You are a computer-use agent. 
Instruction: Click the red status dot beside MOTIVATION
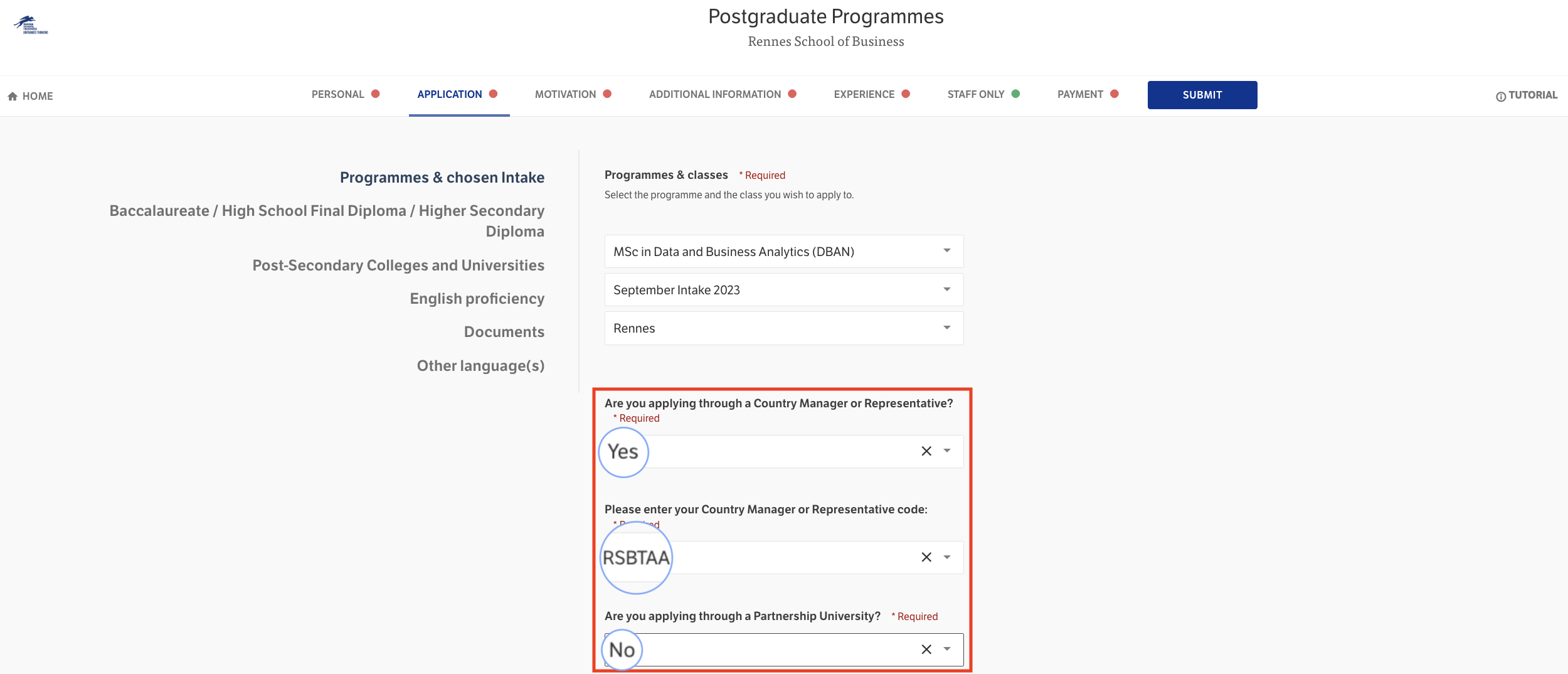607,94
